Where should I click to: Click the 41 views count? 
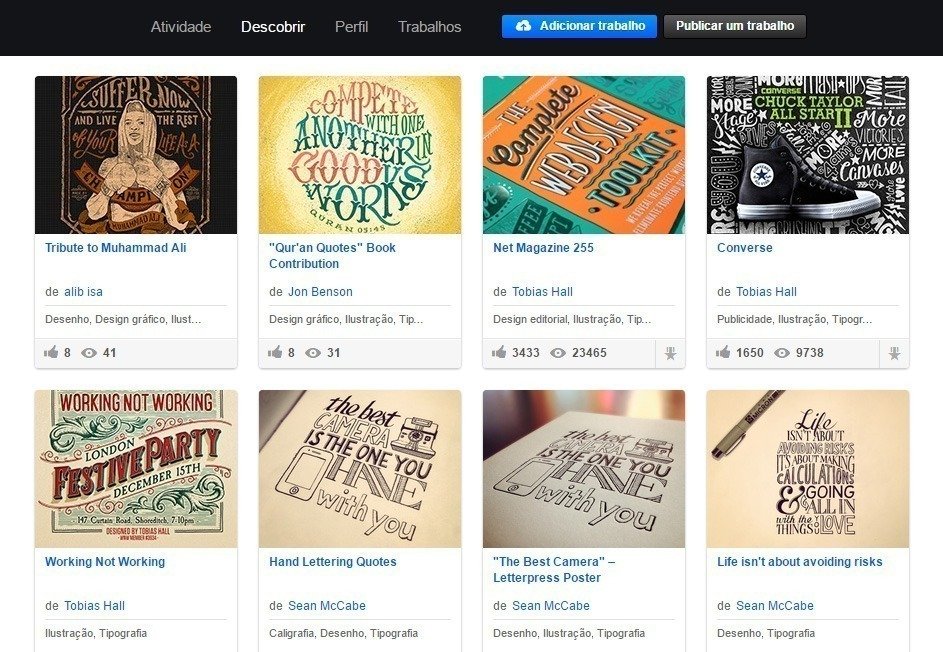tap(109, 353)
